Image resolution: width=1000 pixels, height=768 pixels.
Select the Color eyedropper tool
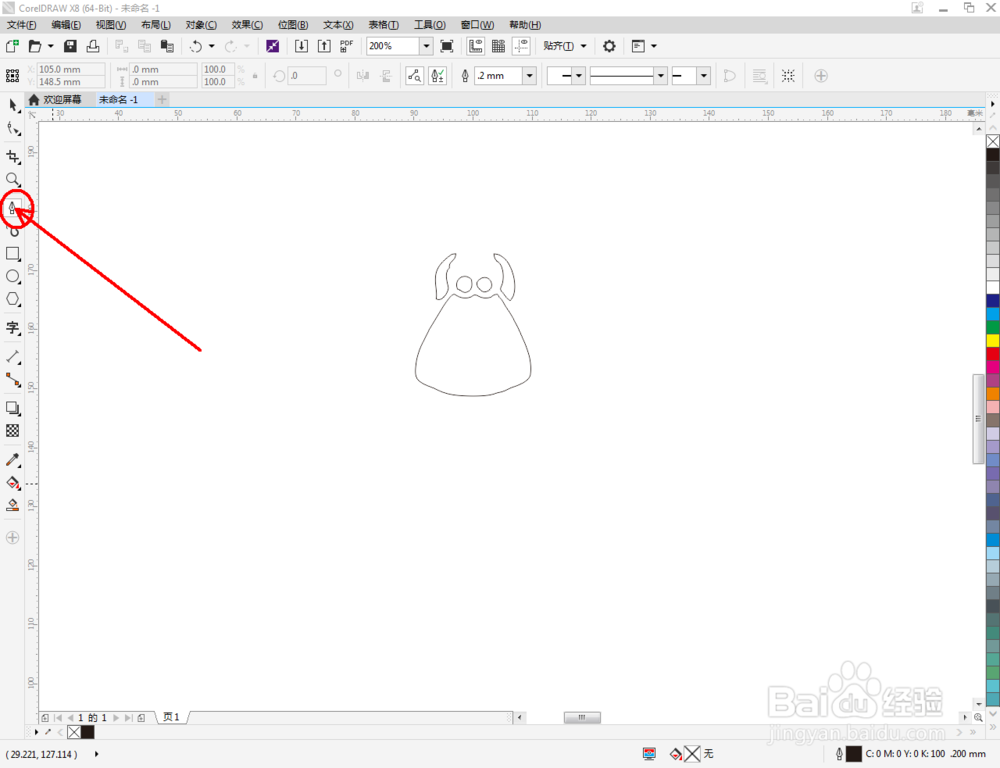click(13, 460)
